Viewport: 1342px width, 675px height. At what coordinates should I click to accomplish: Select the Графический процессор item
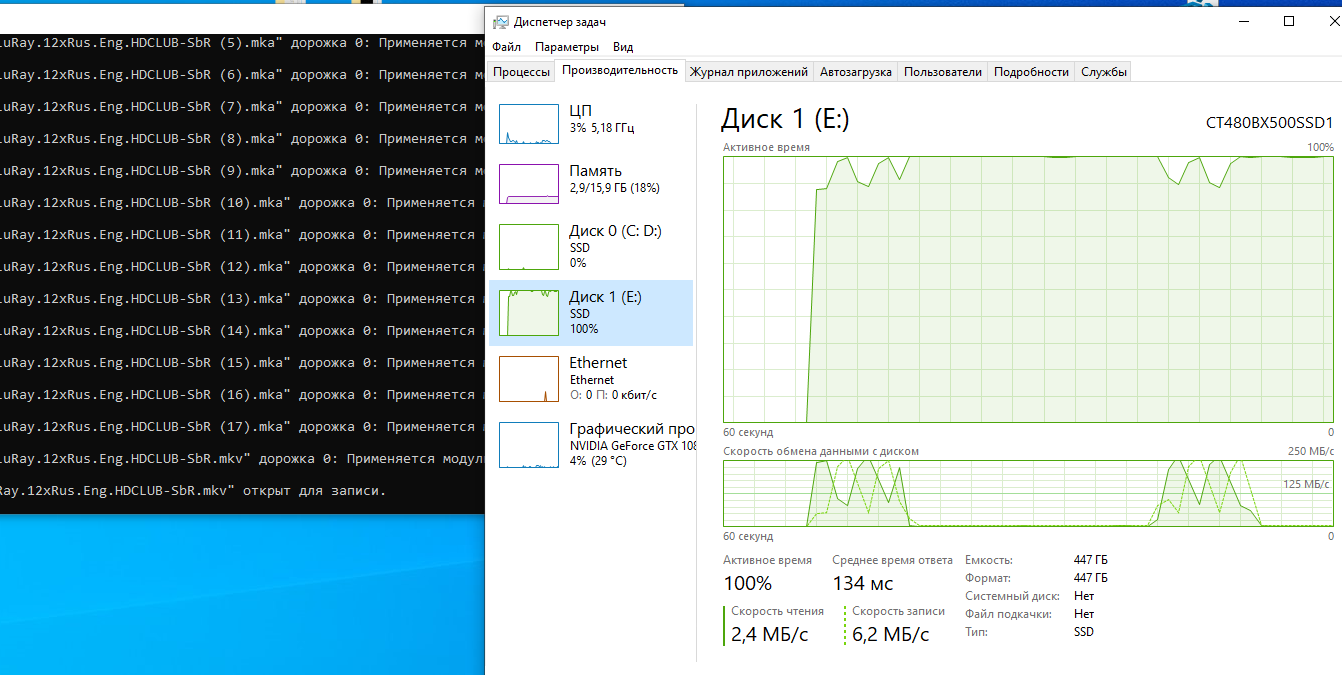click(591, 445)
